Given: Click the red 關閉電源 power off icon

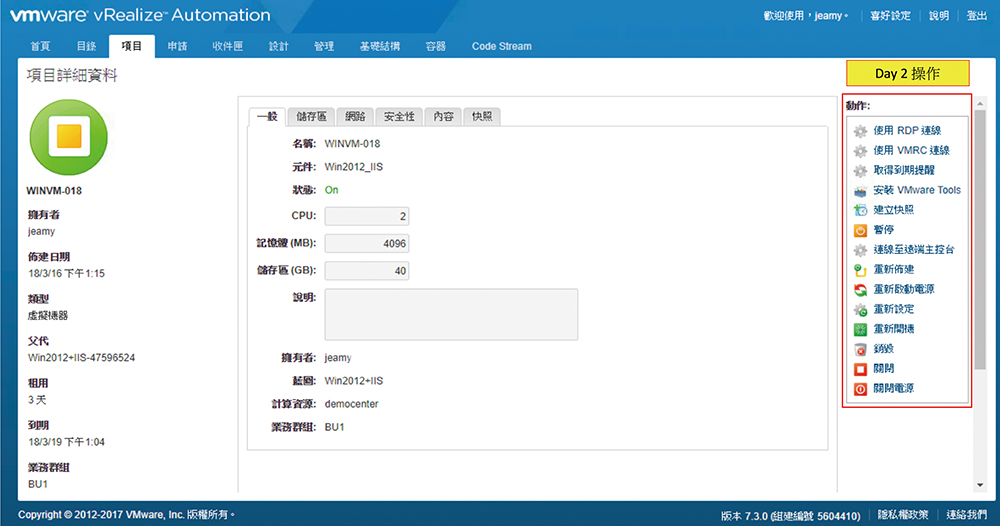Looking at the screenshot, I should coord(860,388).
